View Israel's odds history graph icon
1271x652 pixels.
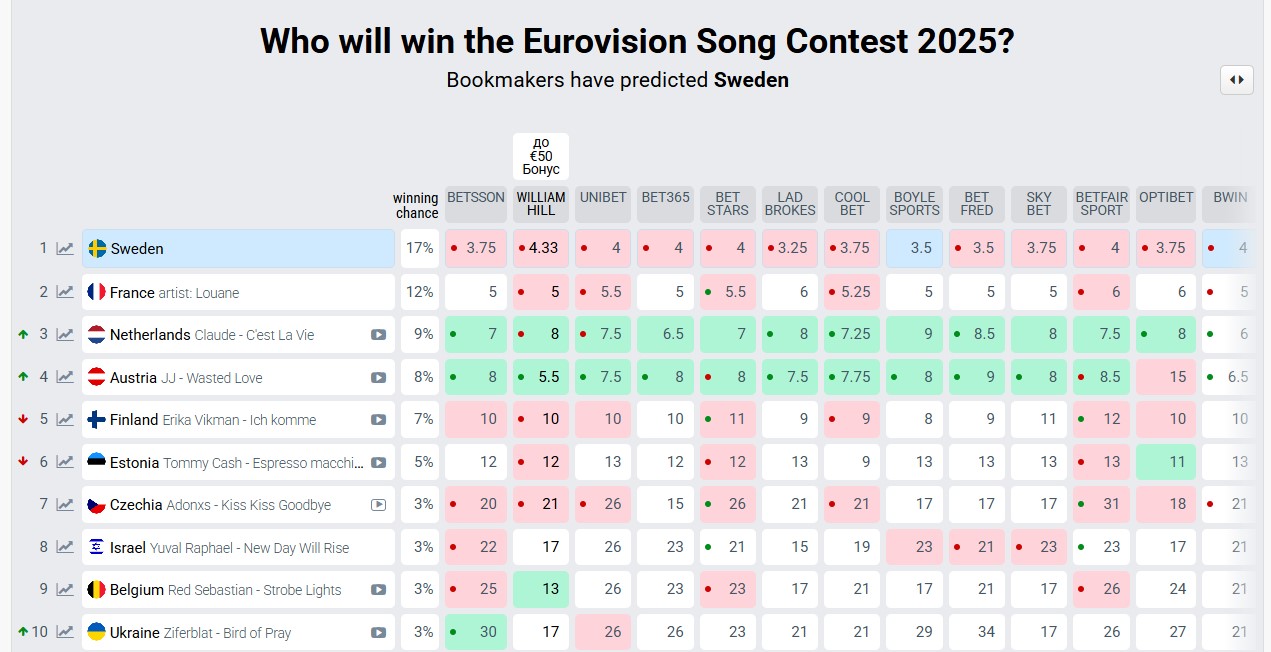[x=65, y=547]
